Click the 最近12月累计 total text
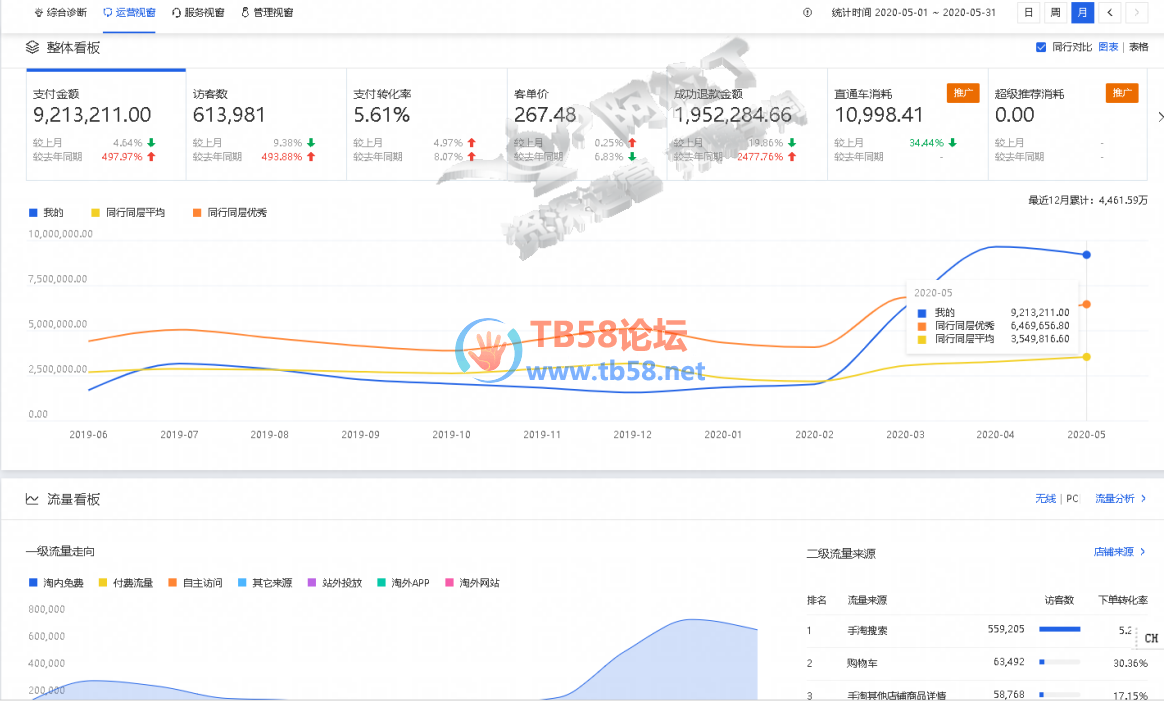The image size is (1164, 702). (x=1088, y=200)
